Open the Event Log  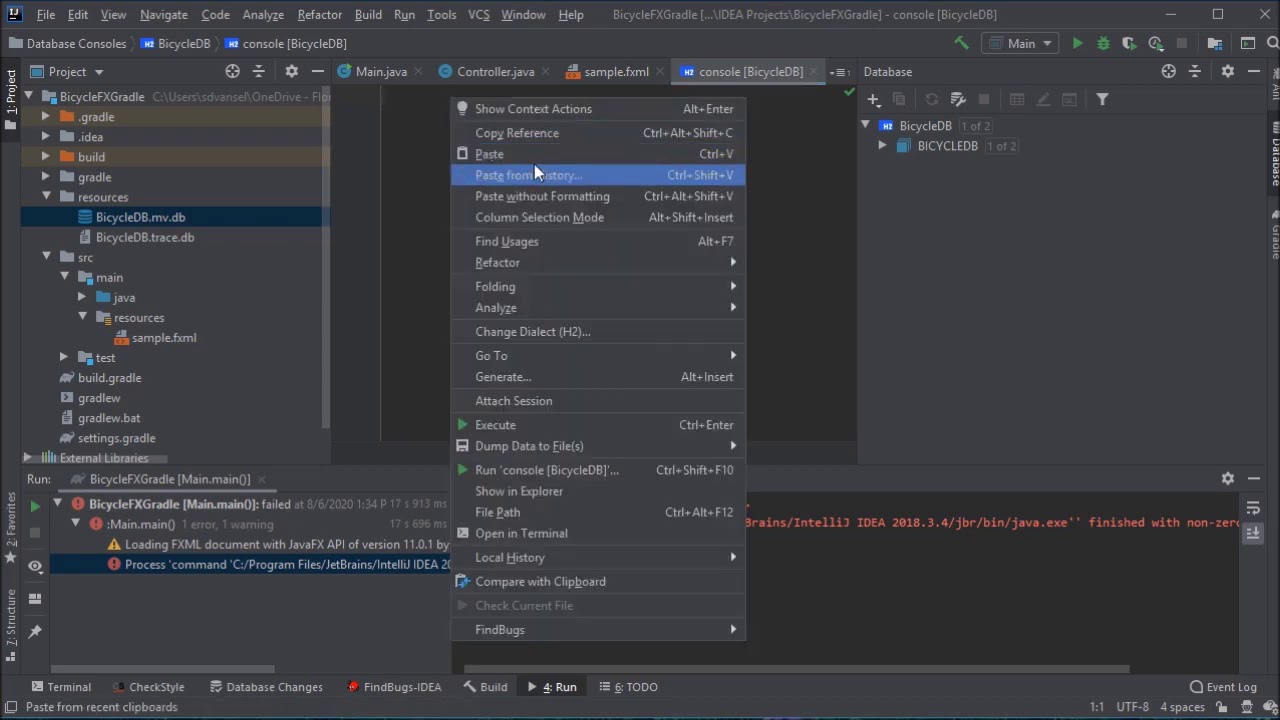click(1223, 687)
